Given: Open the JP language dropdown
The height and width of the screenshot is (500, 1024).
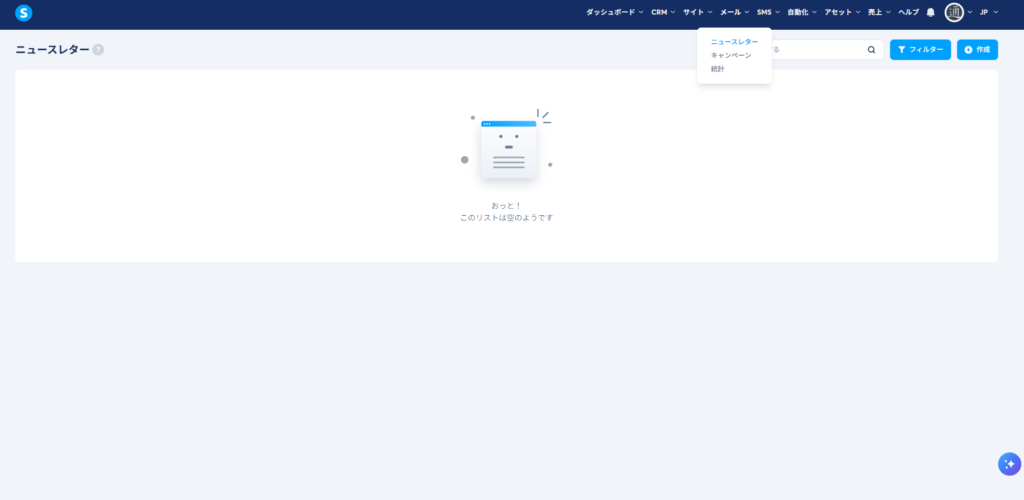Looking at the screenshot, I should pyautogui.click(x=988, y=12).
